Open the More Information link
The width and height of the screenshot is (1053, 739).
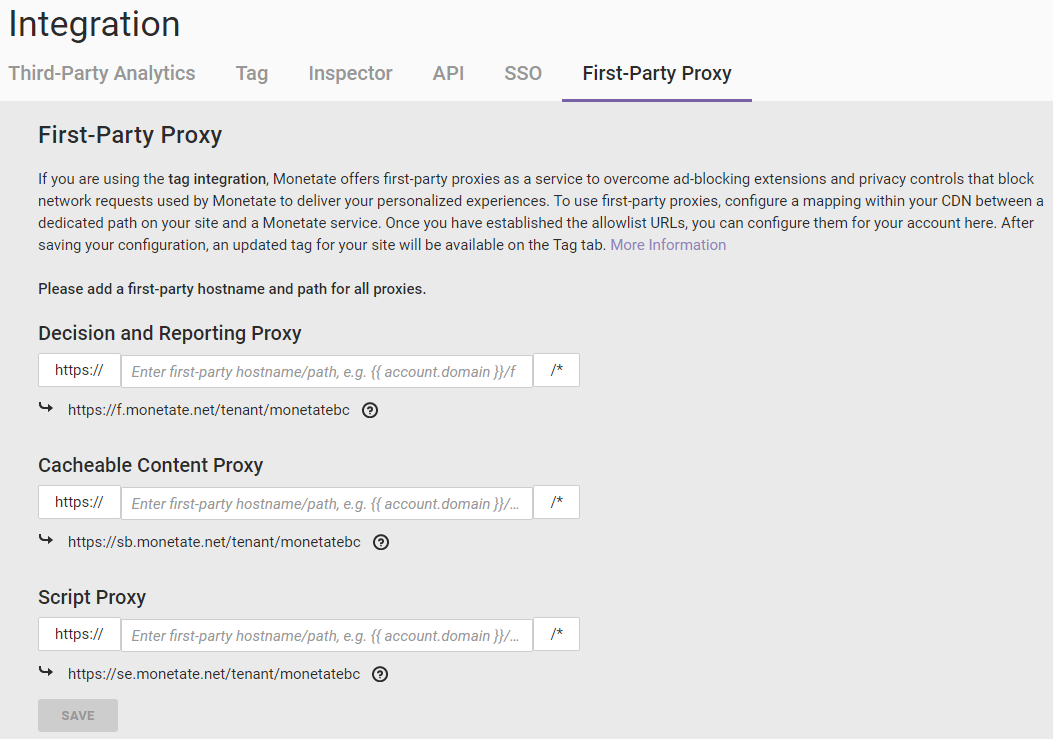[668, 245]
